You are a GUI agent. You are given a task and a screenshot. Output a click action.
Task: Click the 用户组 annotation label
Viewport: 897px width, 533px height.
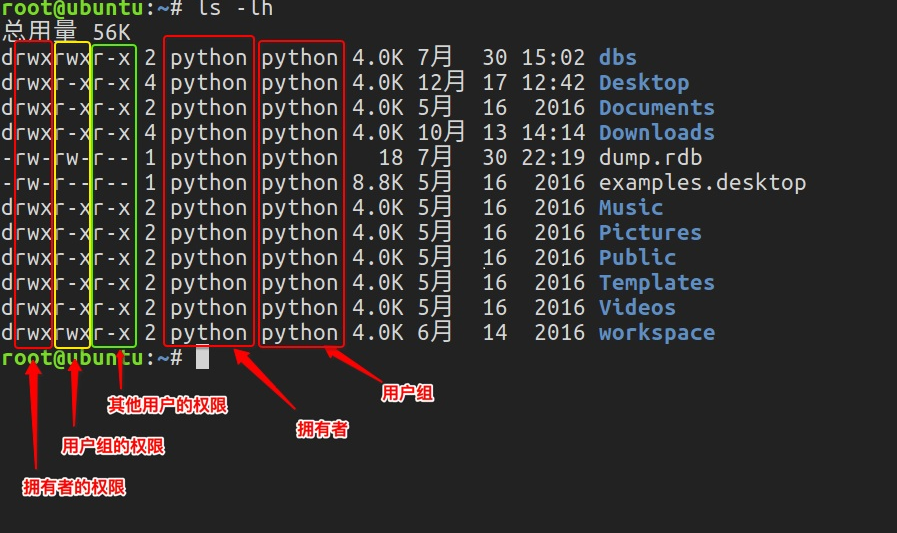coord(407,393)
